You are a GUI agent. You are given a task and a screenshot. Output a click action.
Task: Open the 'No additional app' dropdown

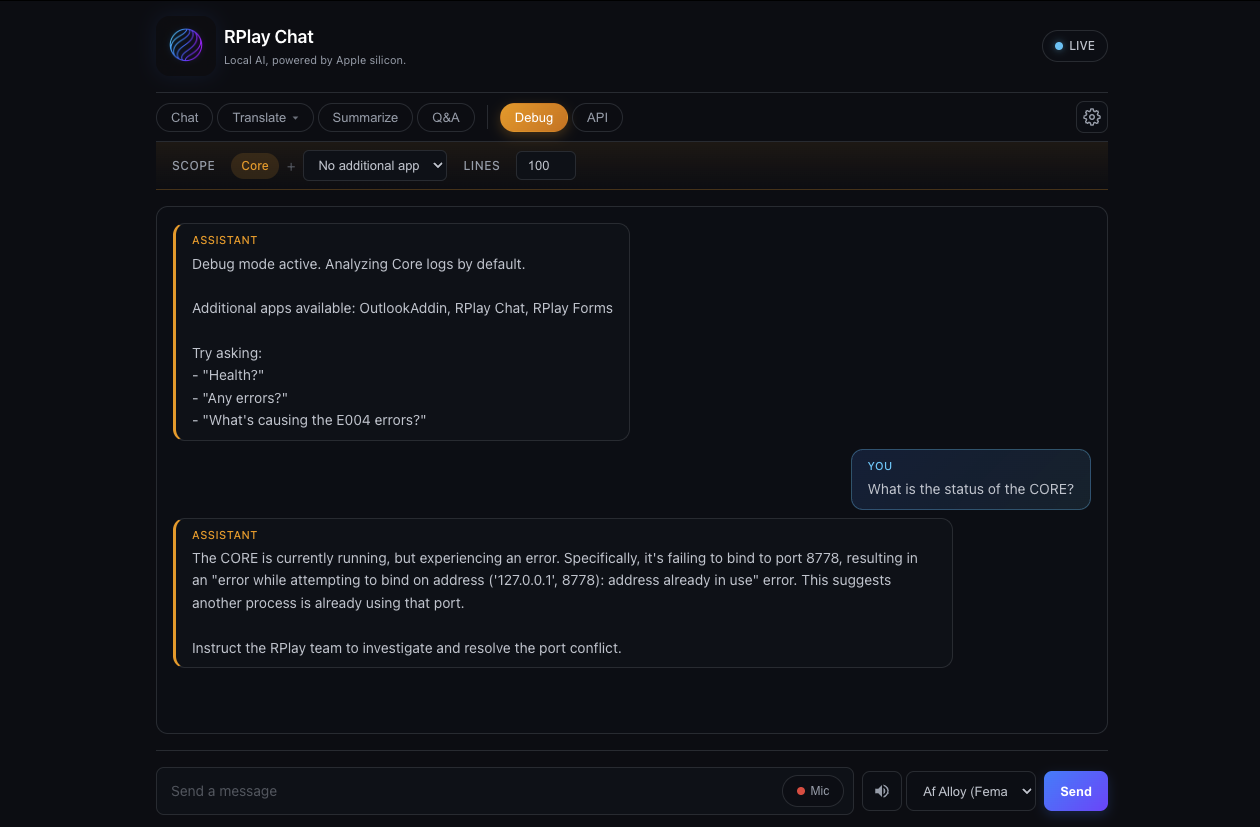375,165
